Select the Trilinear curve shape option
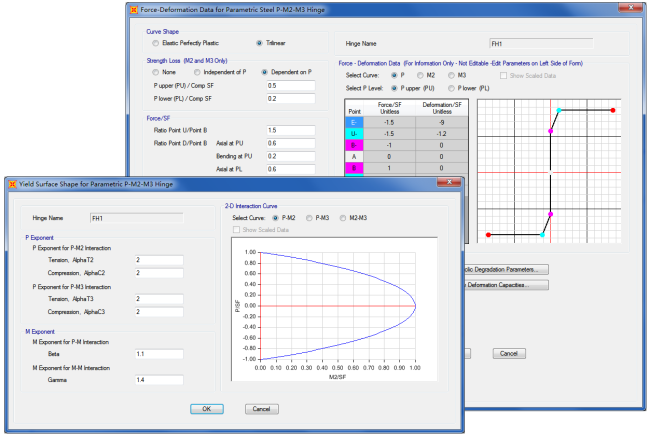The image size is (649, 435). point(261,43)
